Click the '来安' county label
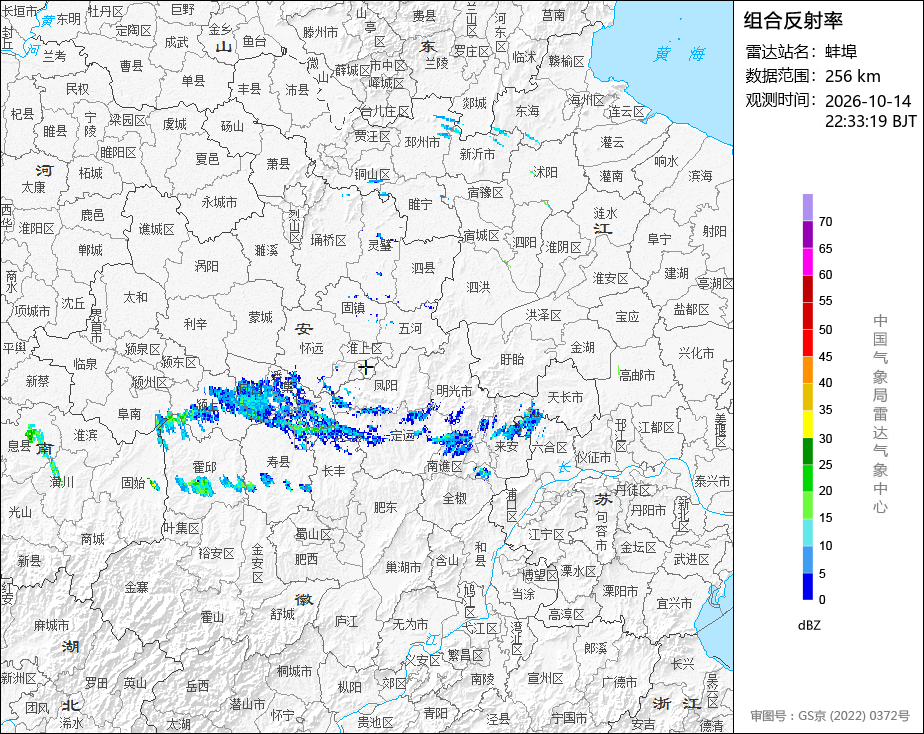 click(x=506, y=446)
